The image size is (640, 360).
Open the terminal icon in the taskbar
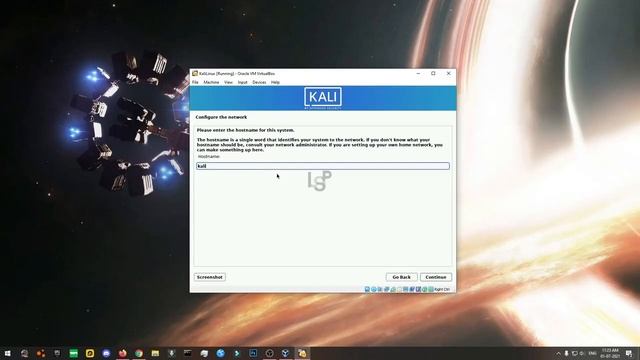point(188,353)
